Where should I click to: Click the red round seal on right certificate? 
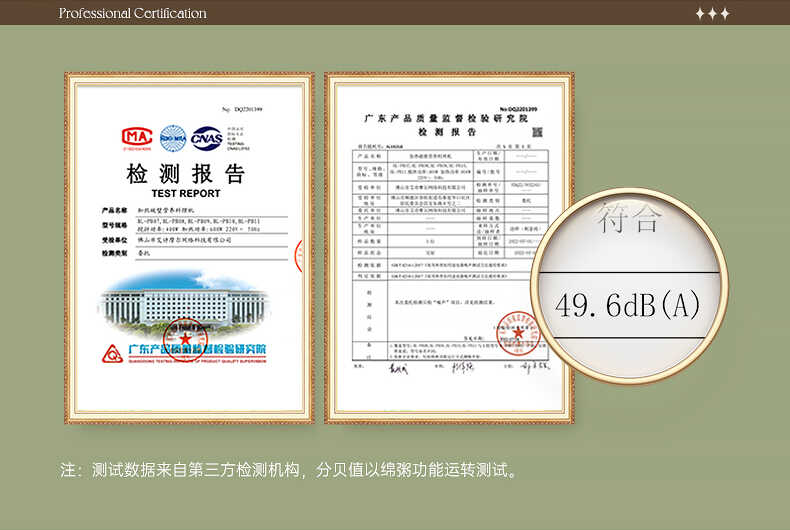(518, 333)
